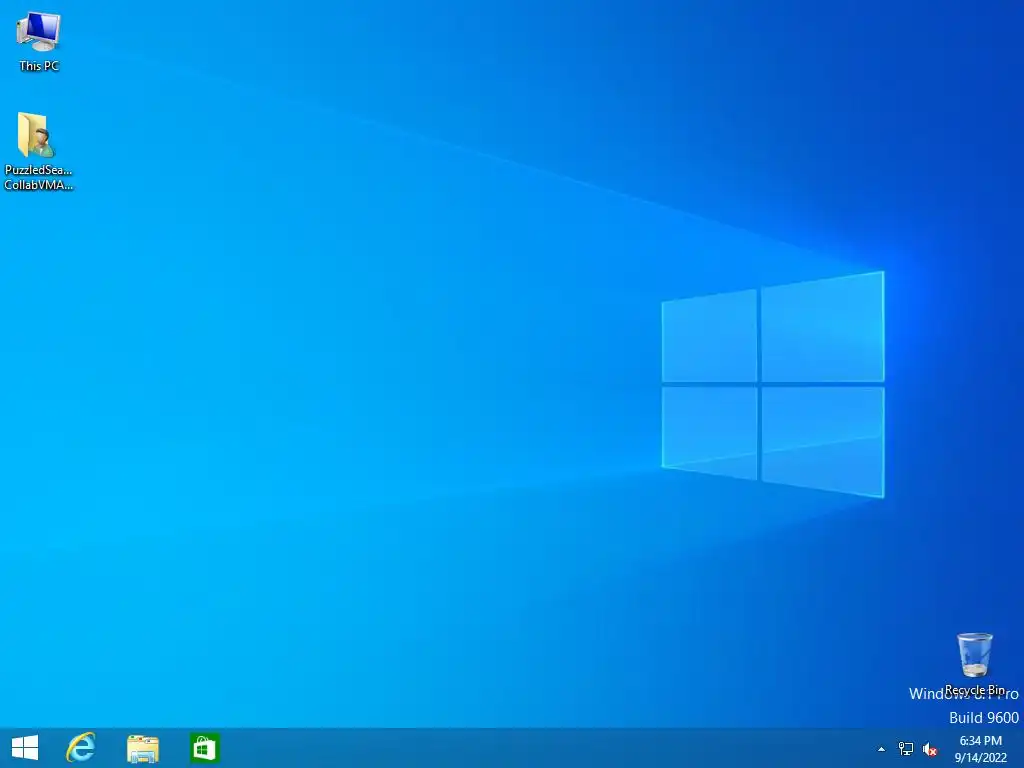Select the This PC desktop icon
Image resolution: width=1024 pixels, height=768 pixels.
[39, 41]
